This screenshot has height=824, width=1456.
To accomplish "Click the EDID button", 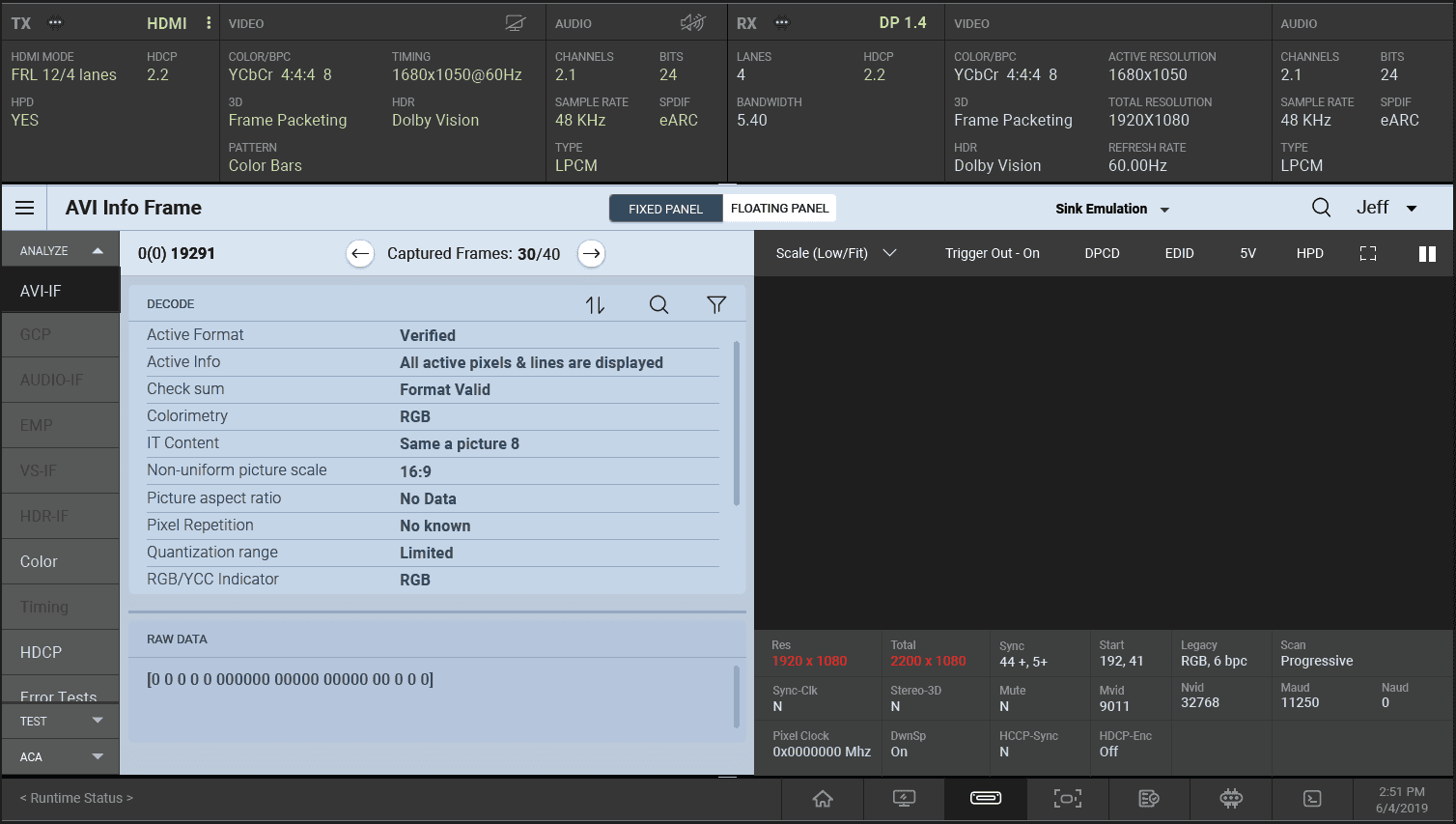I will [1179, 253].
